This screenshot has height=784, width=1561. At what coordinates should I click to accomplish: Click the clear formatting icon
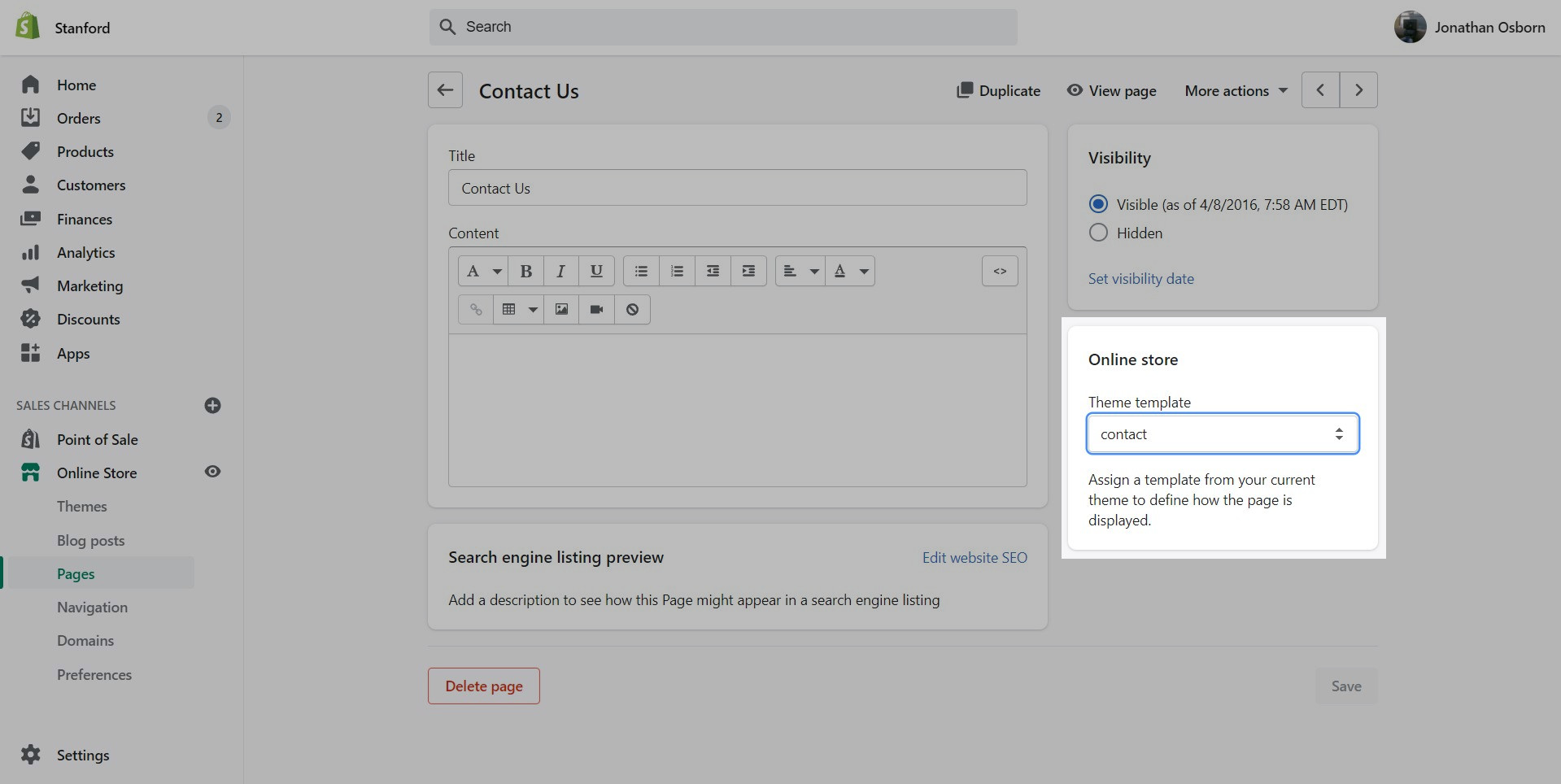click(x=632, y=310)
